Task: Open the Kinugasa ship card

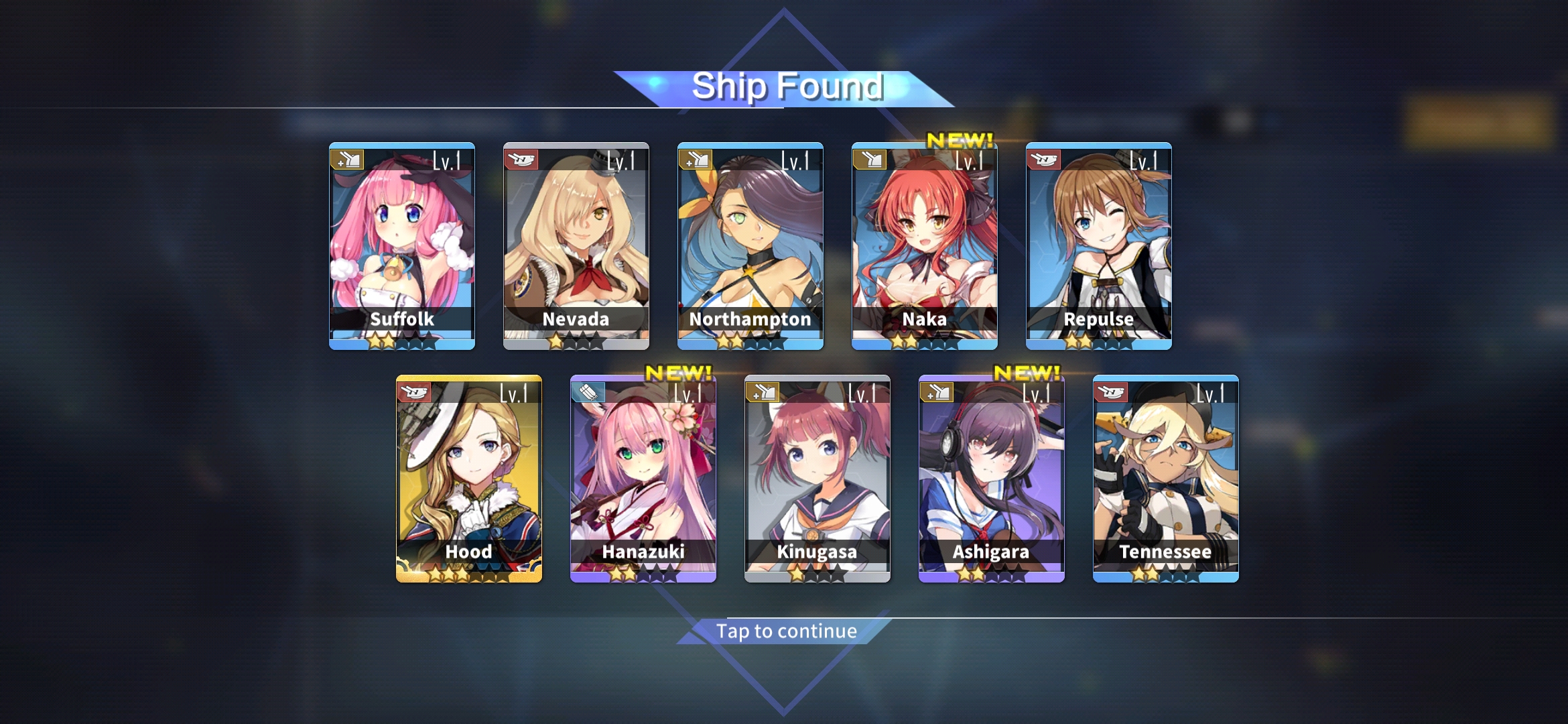Action: click(818, 479)
